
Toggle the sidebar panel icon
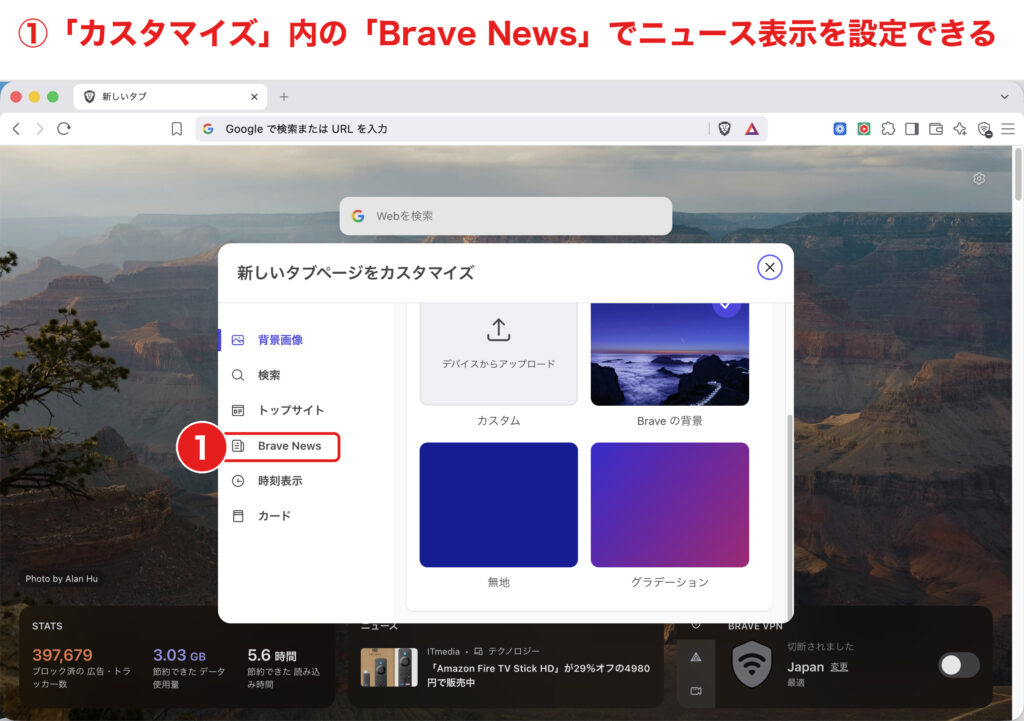point(912,129)
